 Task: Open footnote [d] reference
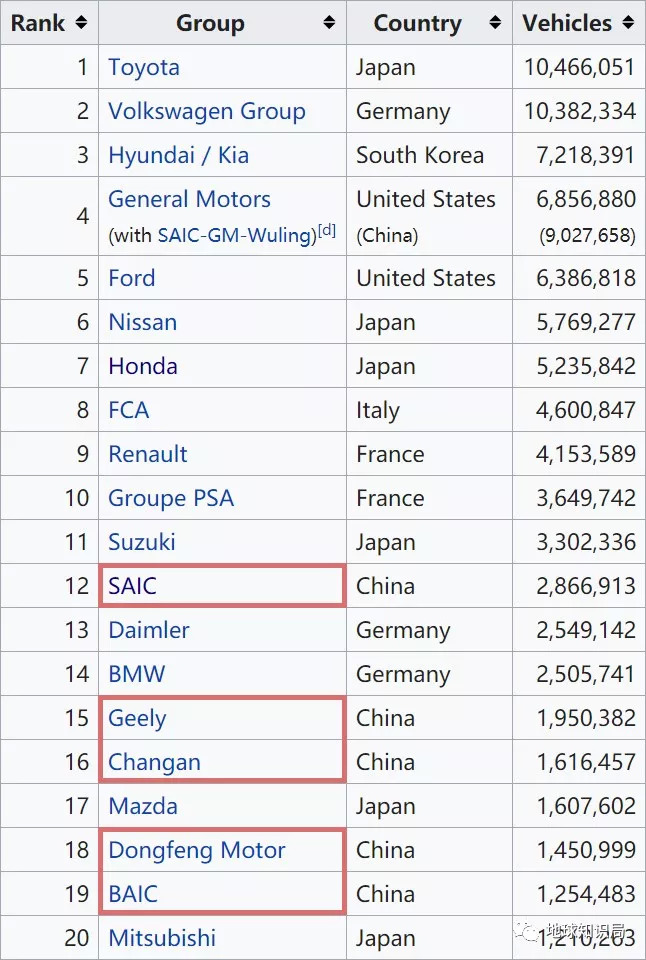pyautogui.click(x=327, y=232)
